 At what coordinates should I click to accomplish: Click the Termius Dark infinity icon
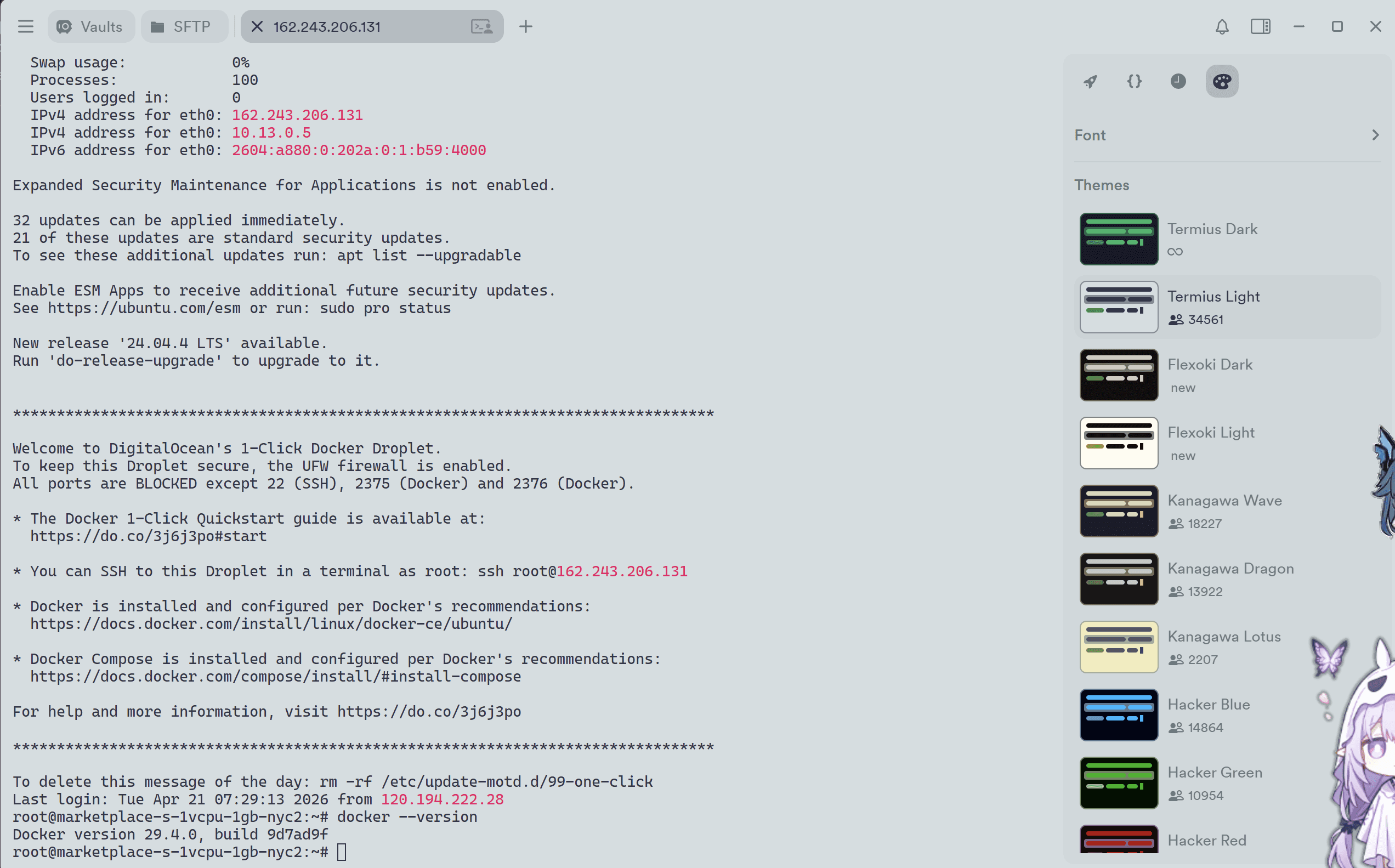[1175, 252]
